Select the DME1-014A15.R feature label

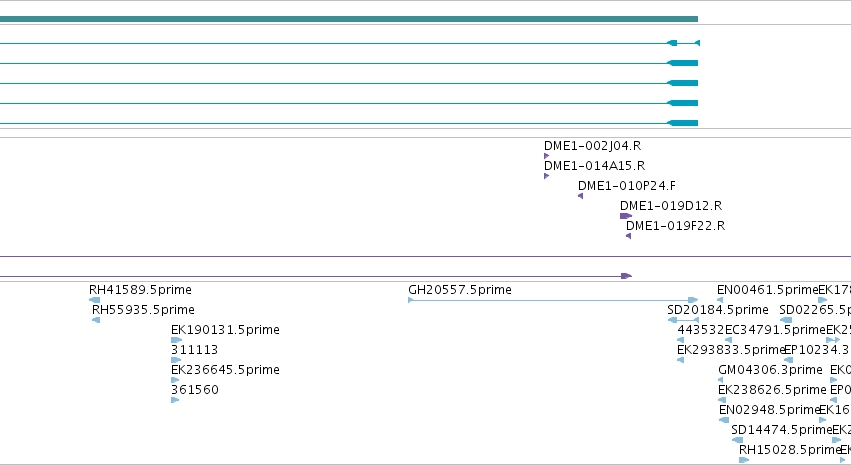(x=594, y=166)
